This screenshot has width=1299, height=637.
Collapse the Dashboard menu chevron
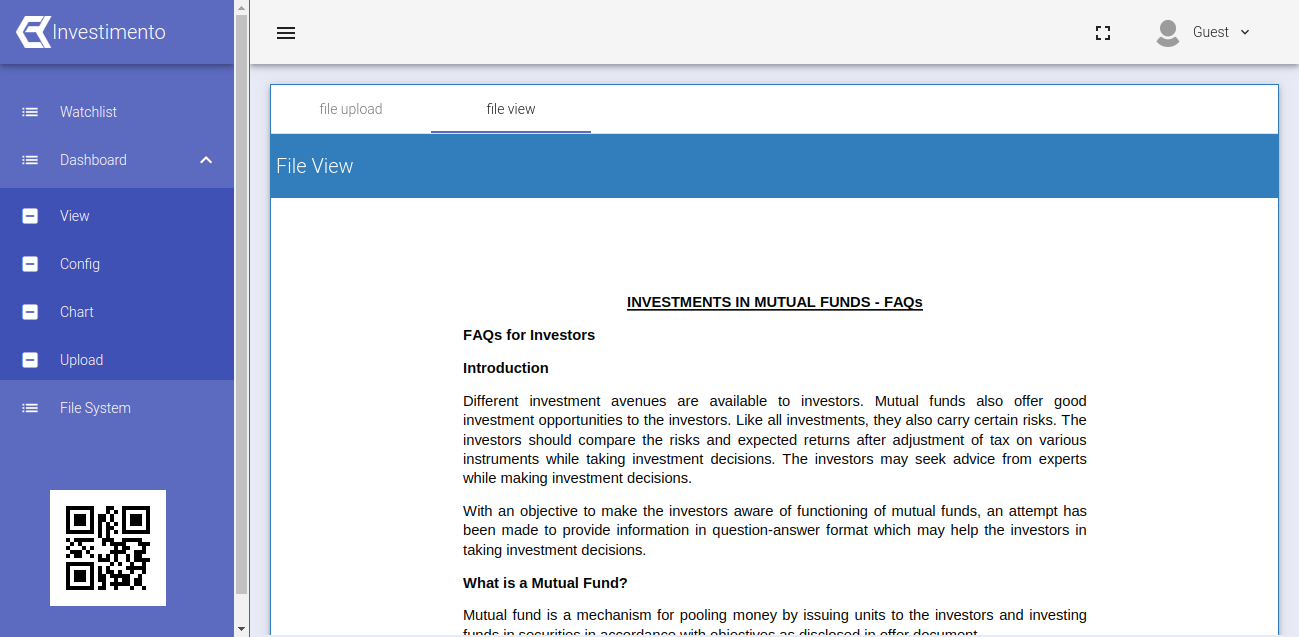206,160
